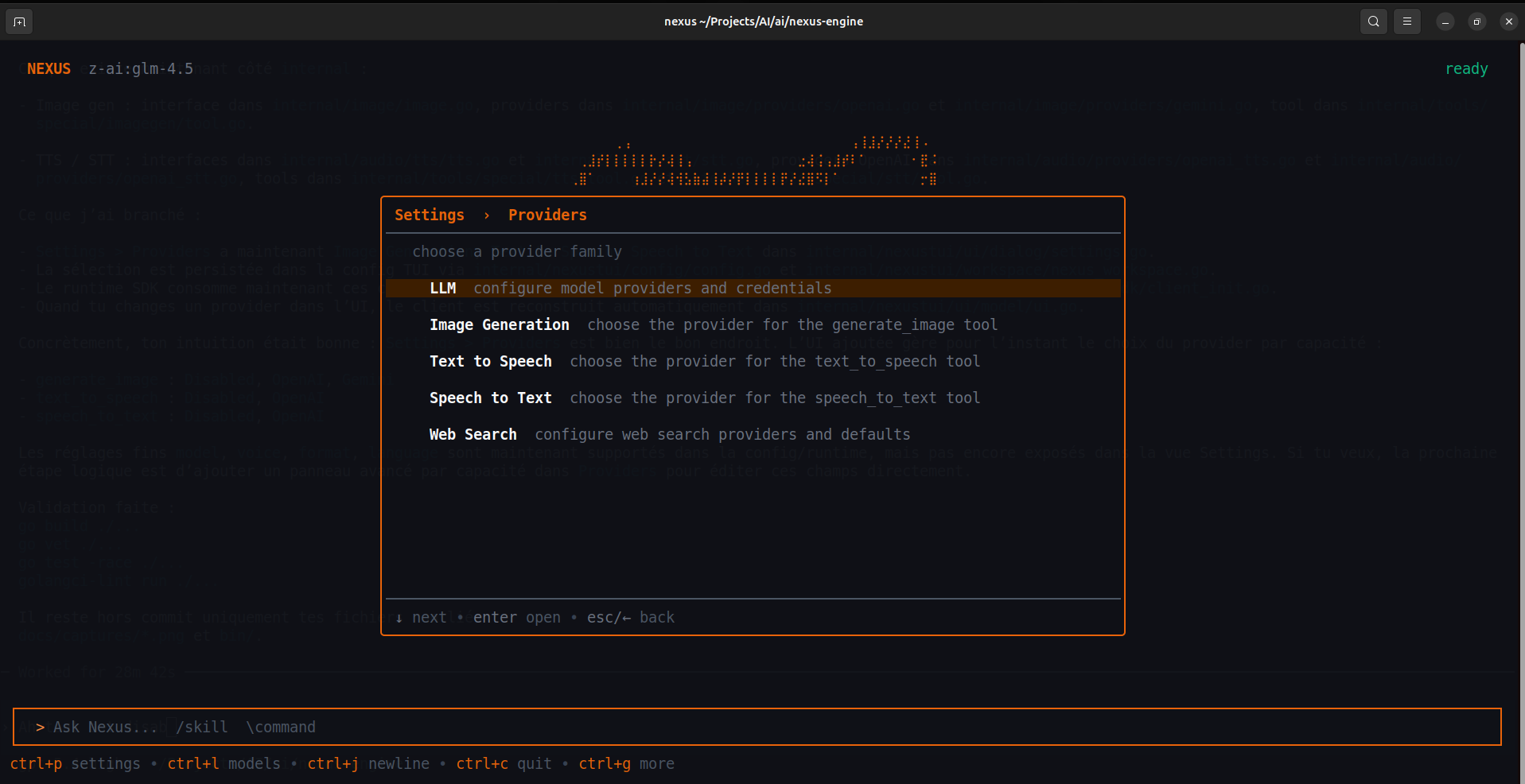The image size is (1525, 784).
Task: Click the NEXUS logo label
Action: pos(49,68)
